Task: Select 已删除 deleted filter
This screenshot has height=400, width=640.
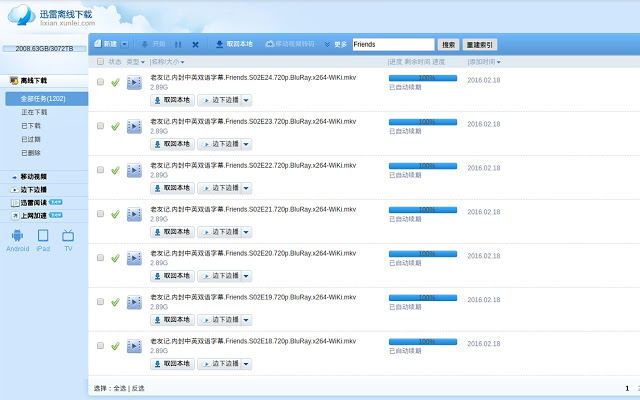Action: click(x=31, y=153)
